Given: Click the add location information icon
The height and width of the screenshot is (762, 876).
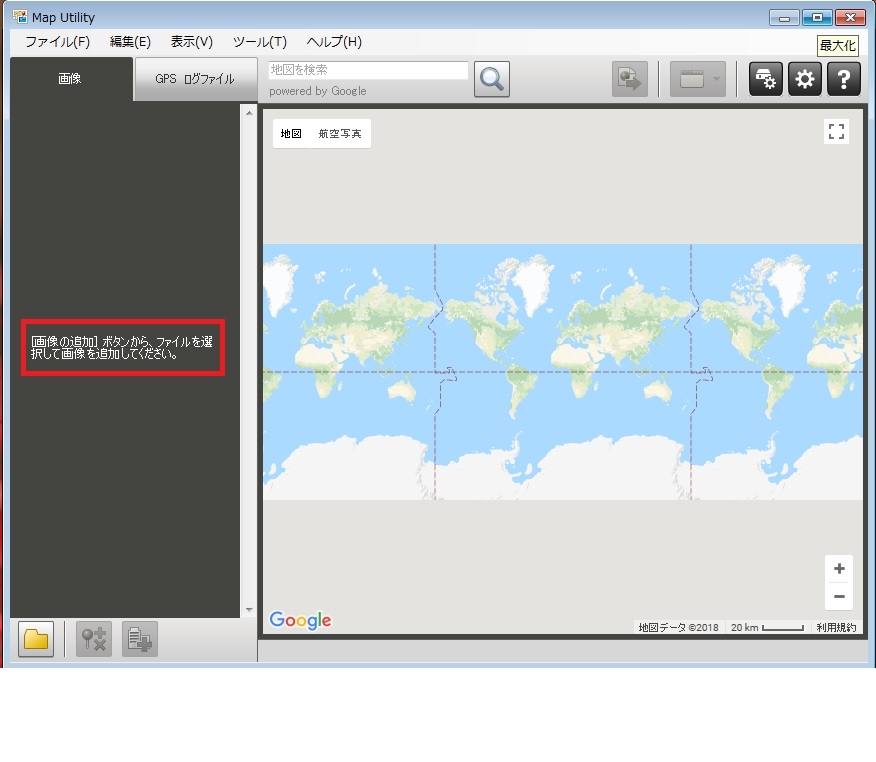Looking at the screenshot, I should pos(138,640).
